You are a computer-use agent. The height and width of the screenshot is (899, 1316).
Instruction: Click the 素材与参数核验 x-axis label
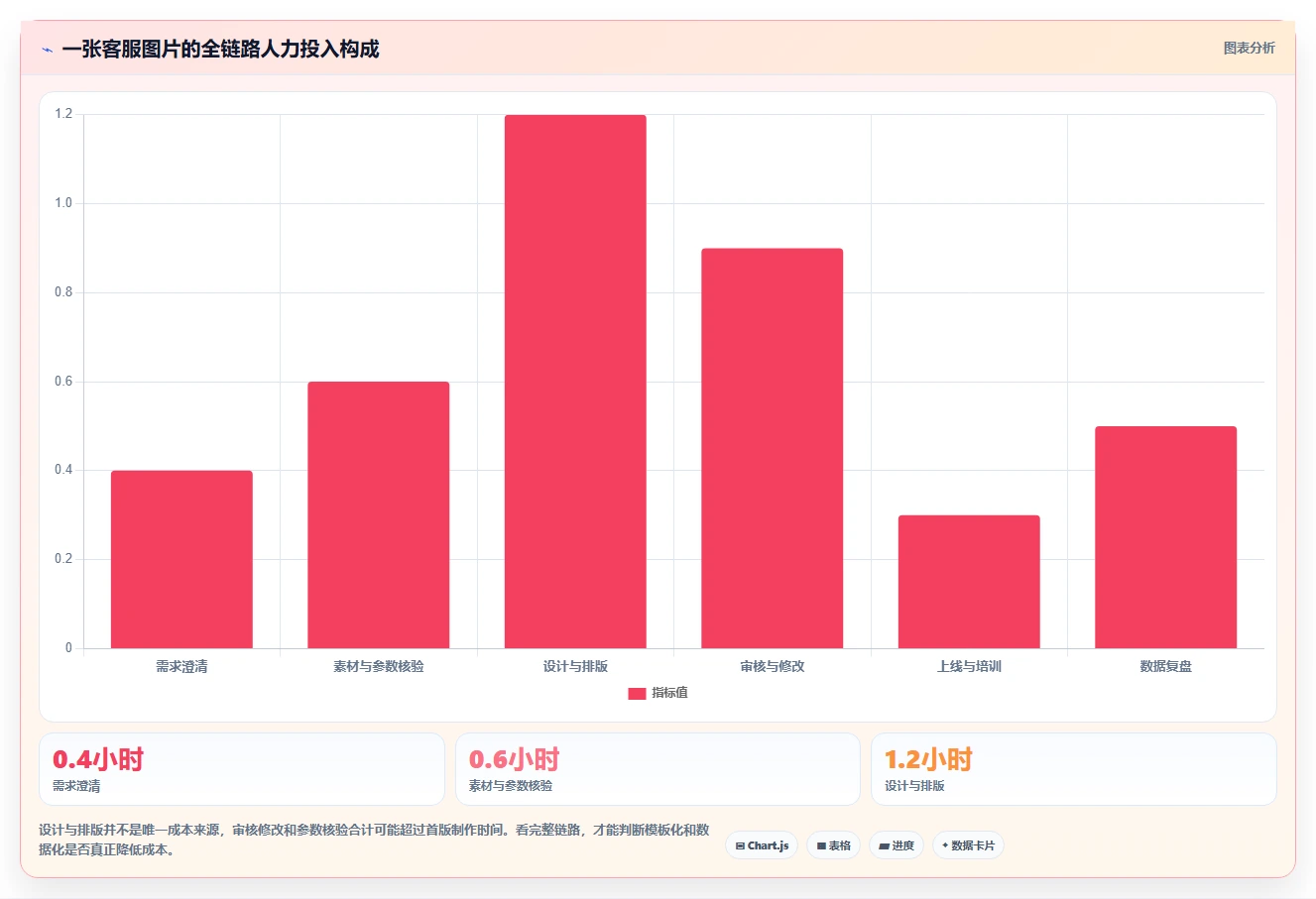379,667
